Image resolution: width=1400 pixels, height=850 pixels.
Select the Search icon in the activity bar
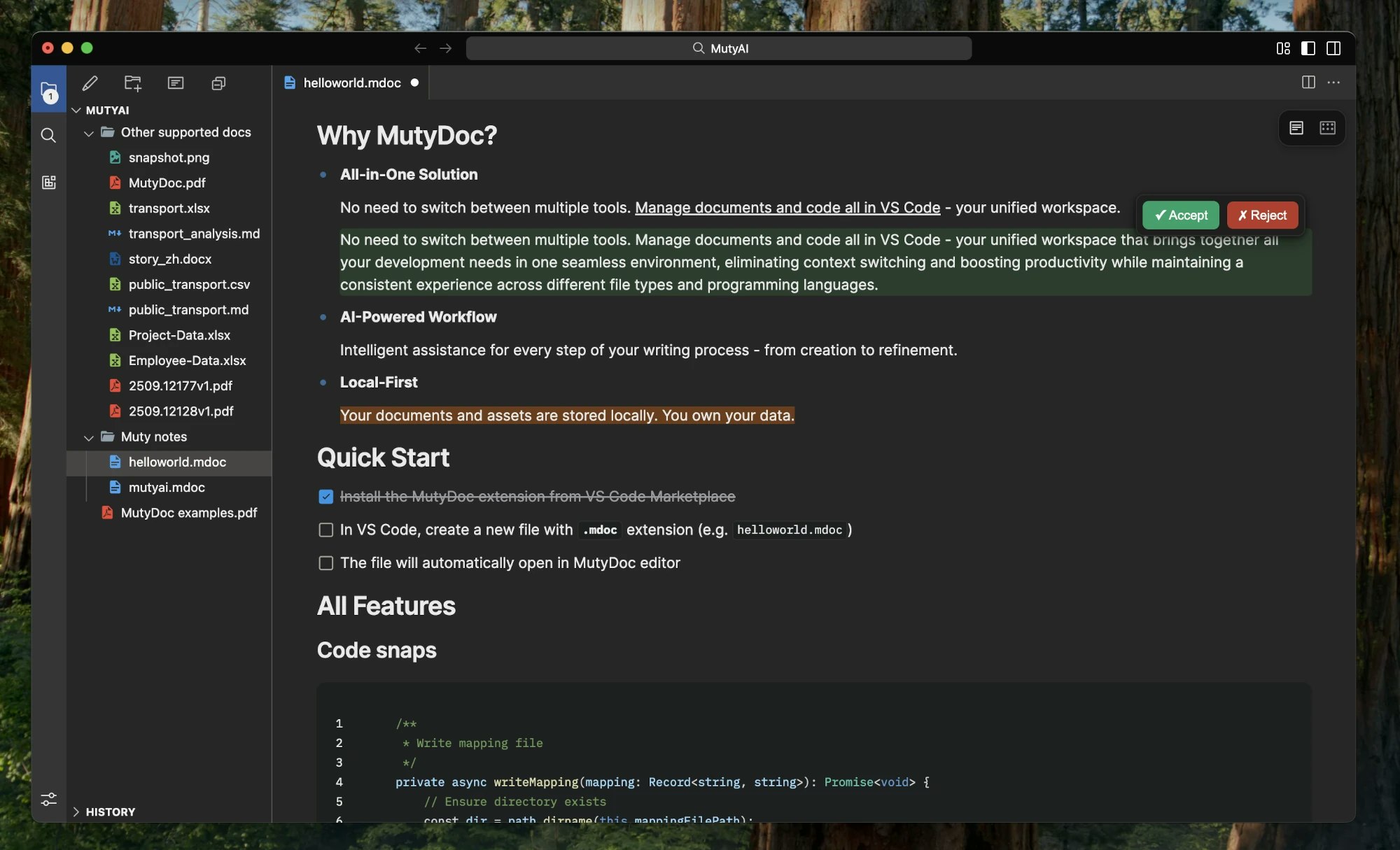click(x=48, y=135)
